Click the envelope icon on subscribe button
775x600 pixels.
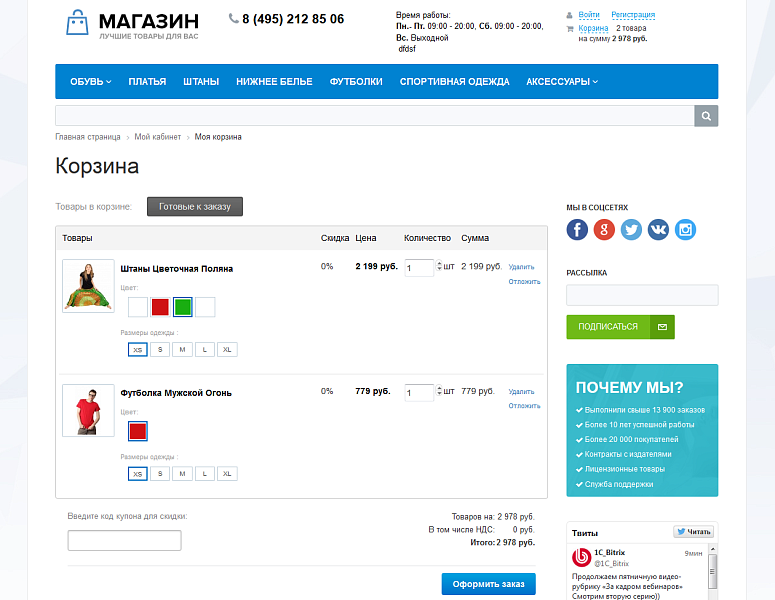662,327
